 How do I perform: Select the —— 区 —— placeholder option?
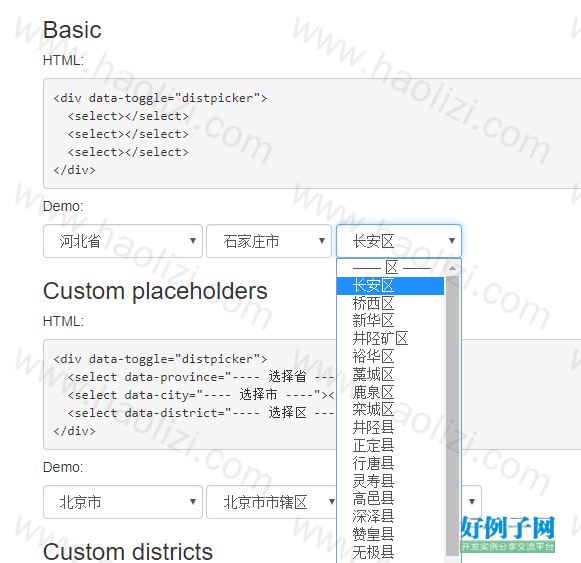(x=391, y=268)
